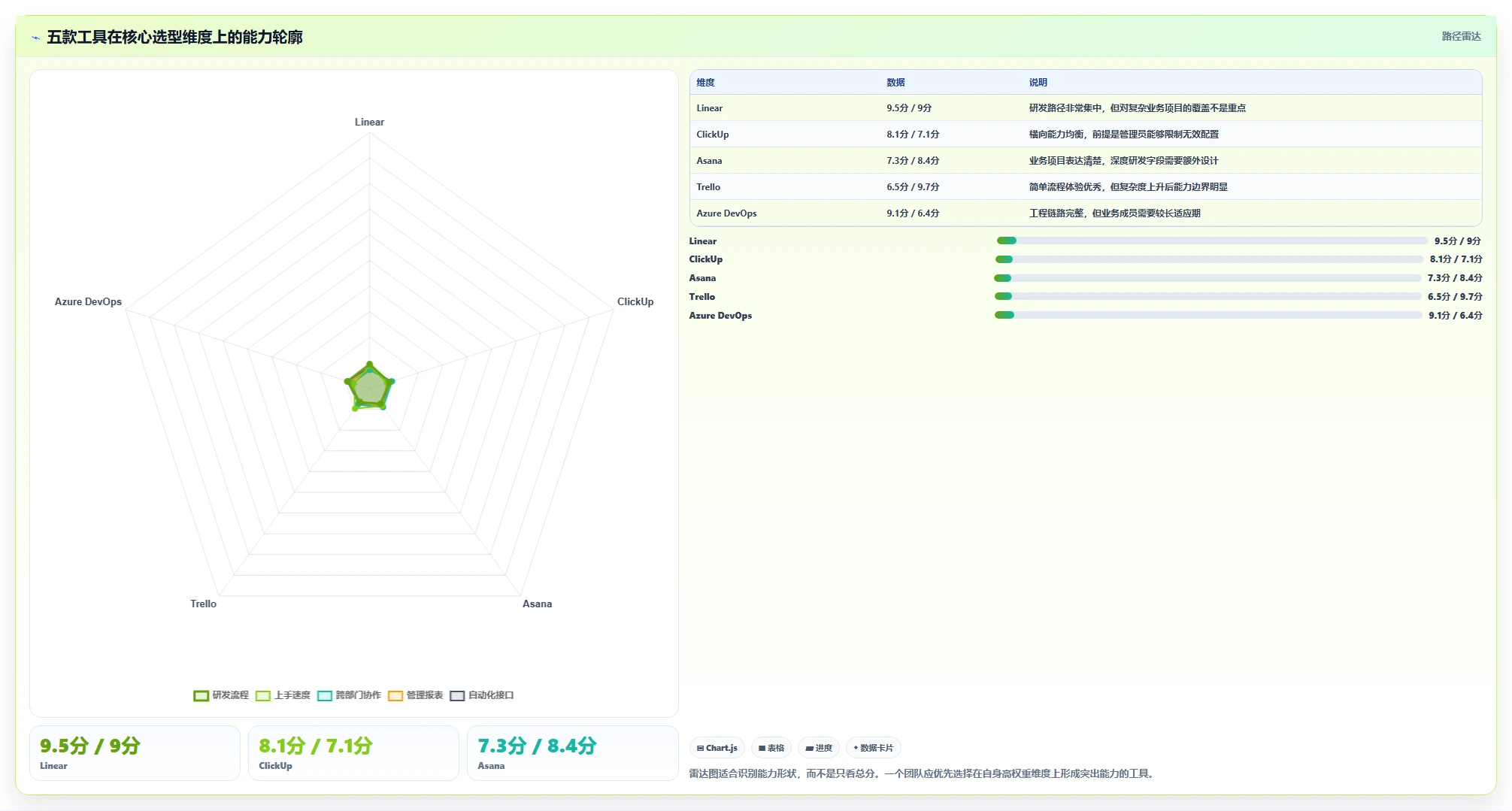The height and width of the screenshot is (811, 1512).
Task: Click the Asana progress bar
Action: (1207, 278)
